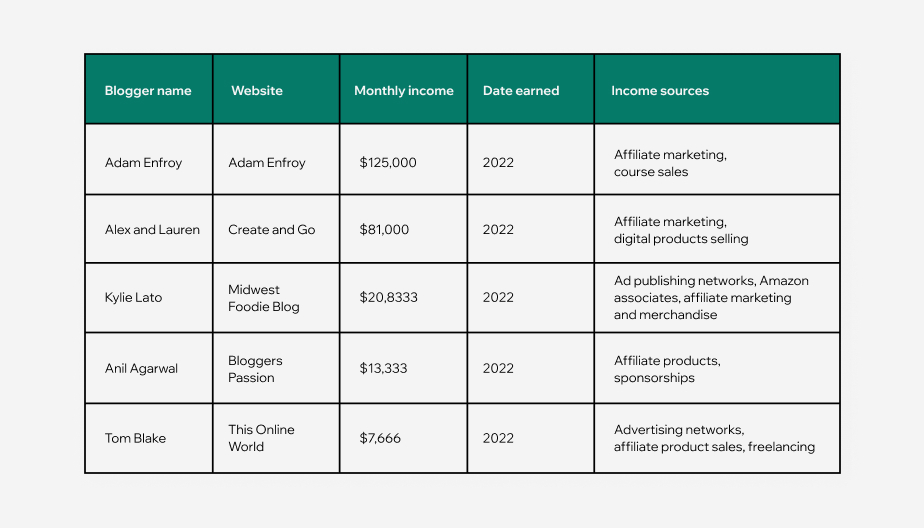Click the Tom Blake name cell
The height and width of the screenshot is (528, 924).
(x=135, y=438)
